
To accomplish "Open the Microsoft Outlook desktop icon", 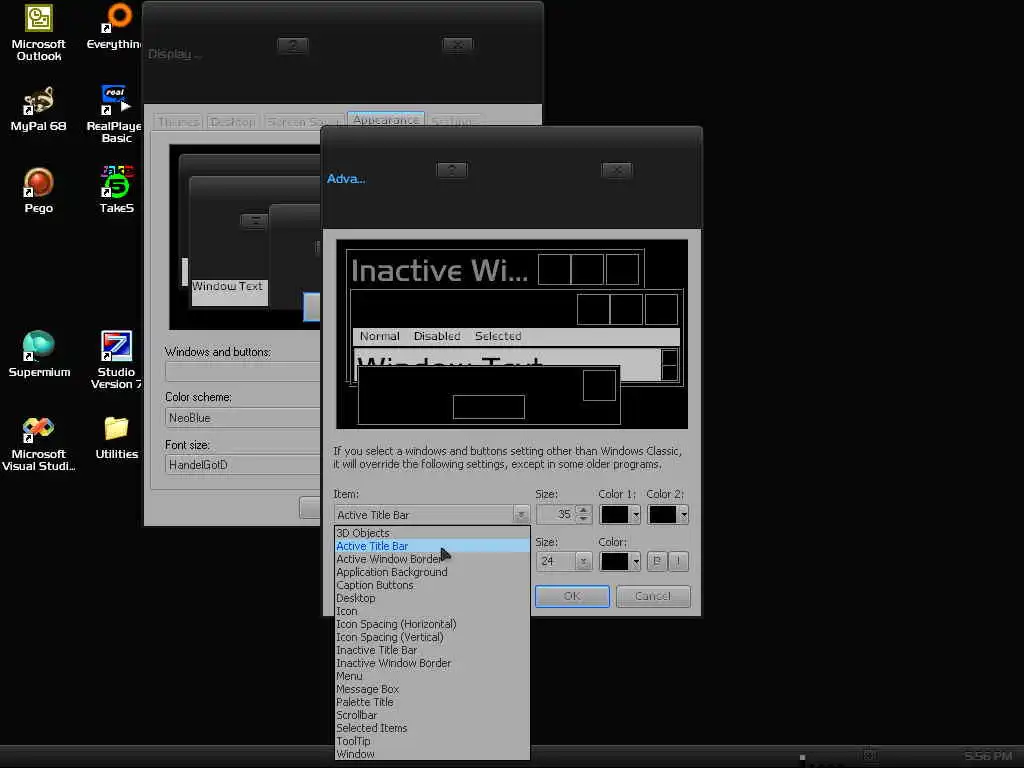I will point(39,33).
